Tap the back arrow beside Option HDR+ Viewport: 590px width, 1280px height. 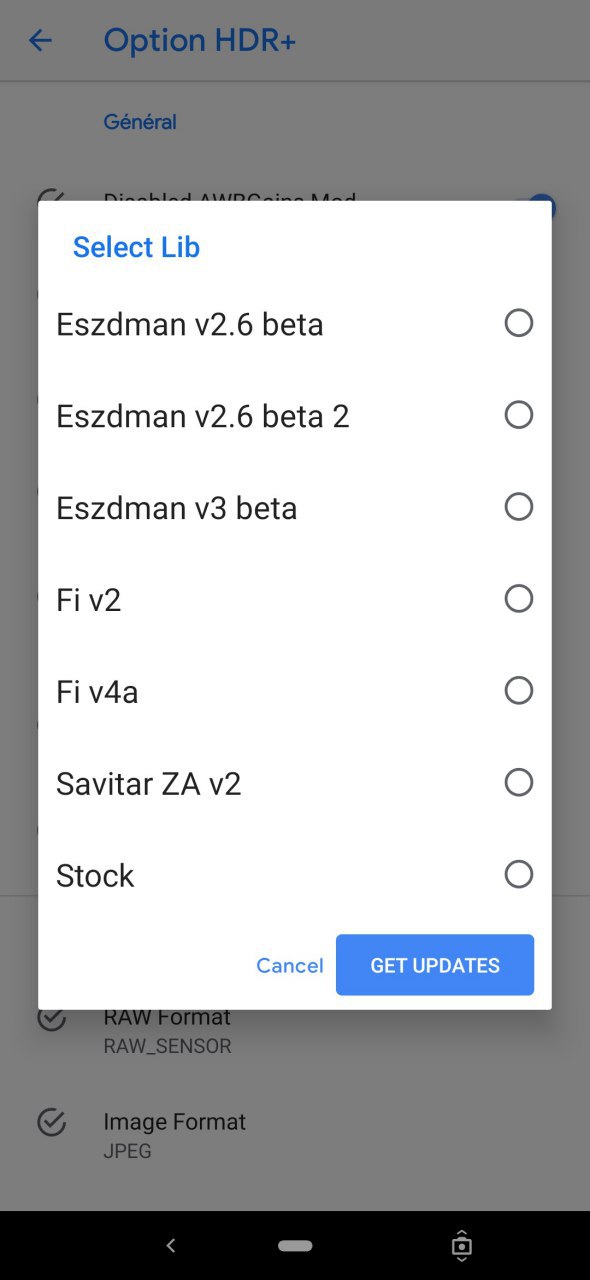[x=40, y=41]
